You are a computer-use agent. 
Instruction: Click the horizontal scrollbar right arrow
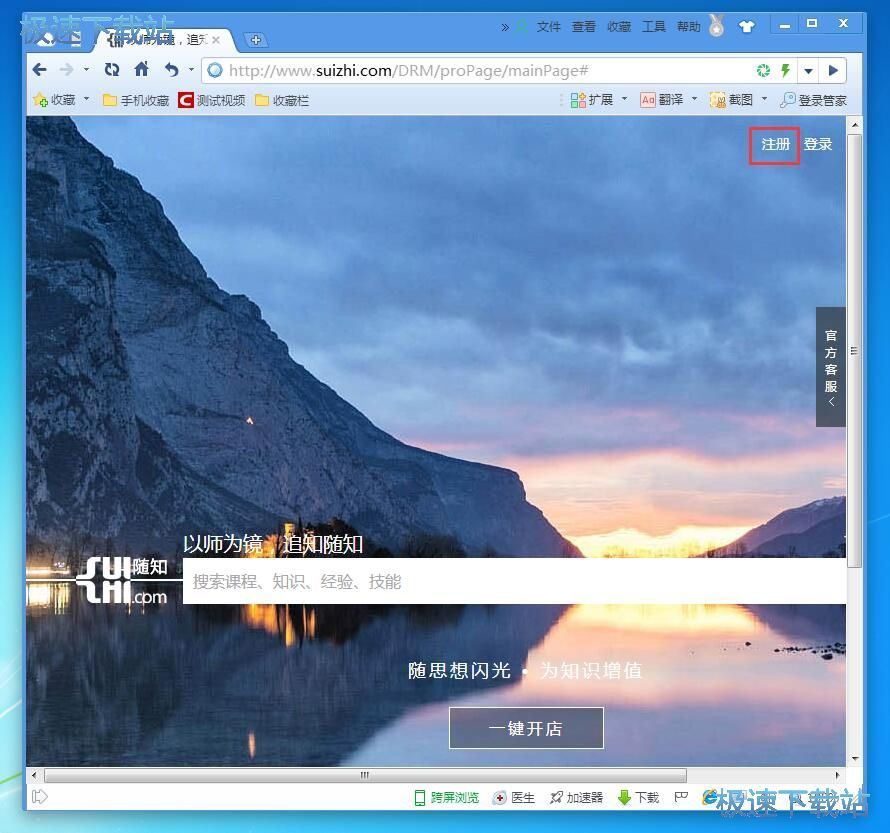pos(838,775)
